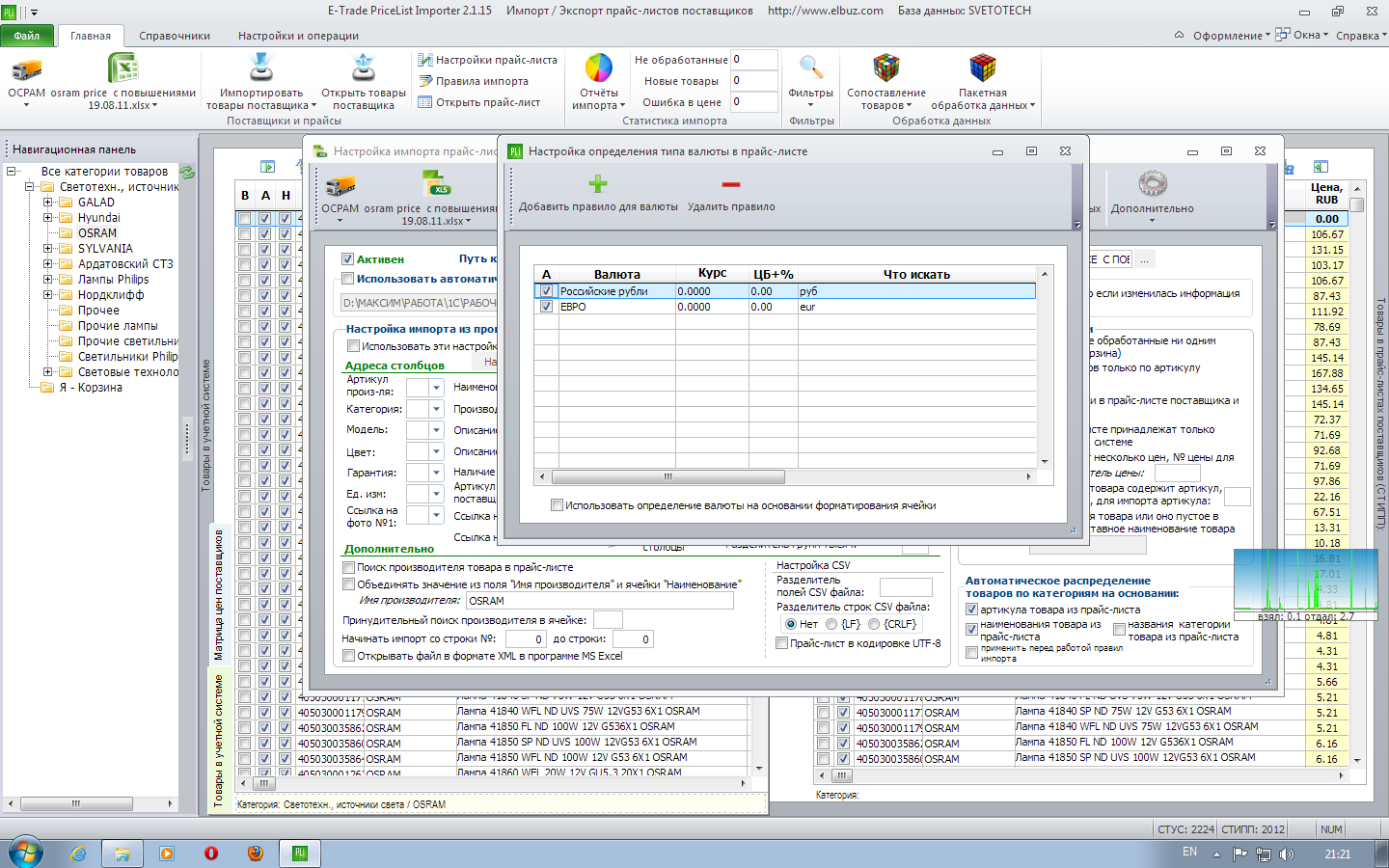Click the Курс column header
The width and height of the screenshot is (1389, 868).
click(712, 274)
